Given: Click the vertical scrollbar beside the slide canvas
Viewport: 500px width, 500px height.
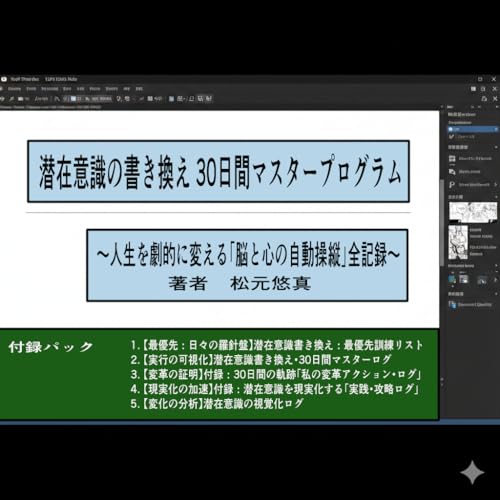Looking at the screenshot, I should click(442, 222).
